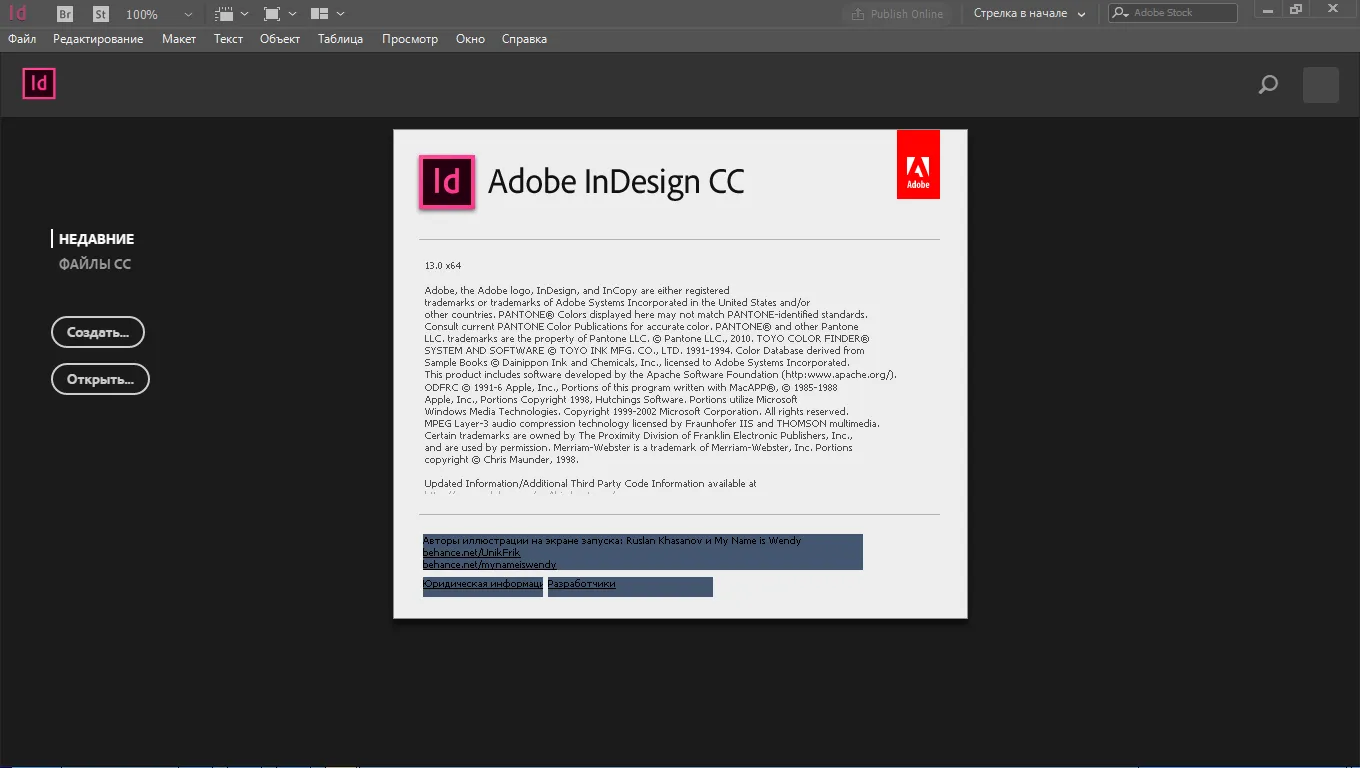
Task: Open the Справка menu
Action: pos(524,39)
